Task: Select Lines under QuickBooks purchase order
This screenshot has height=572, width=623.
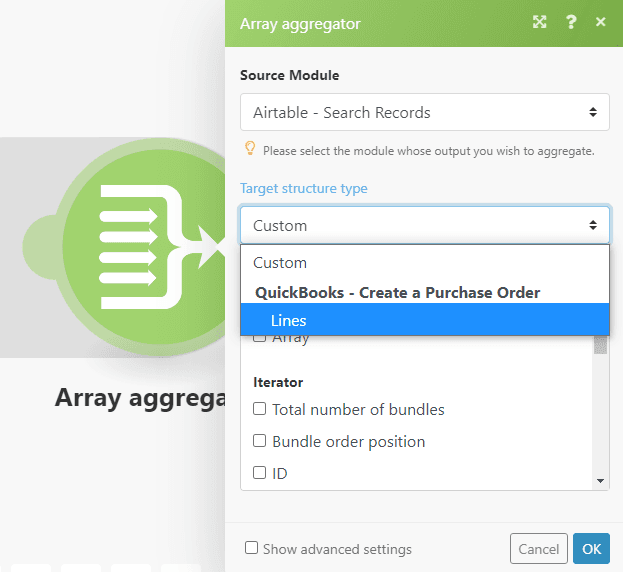Action: pos(289,320)
